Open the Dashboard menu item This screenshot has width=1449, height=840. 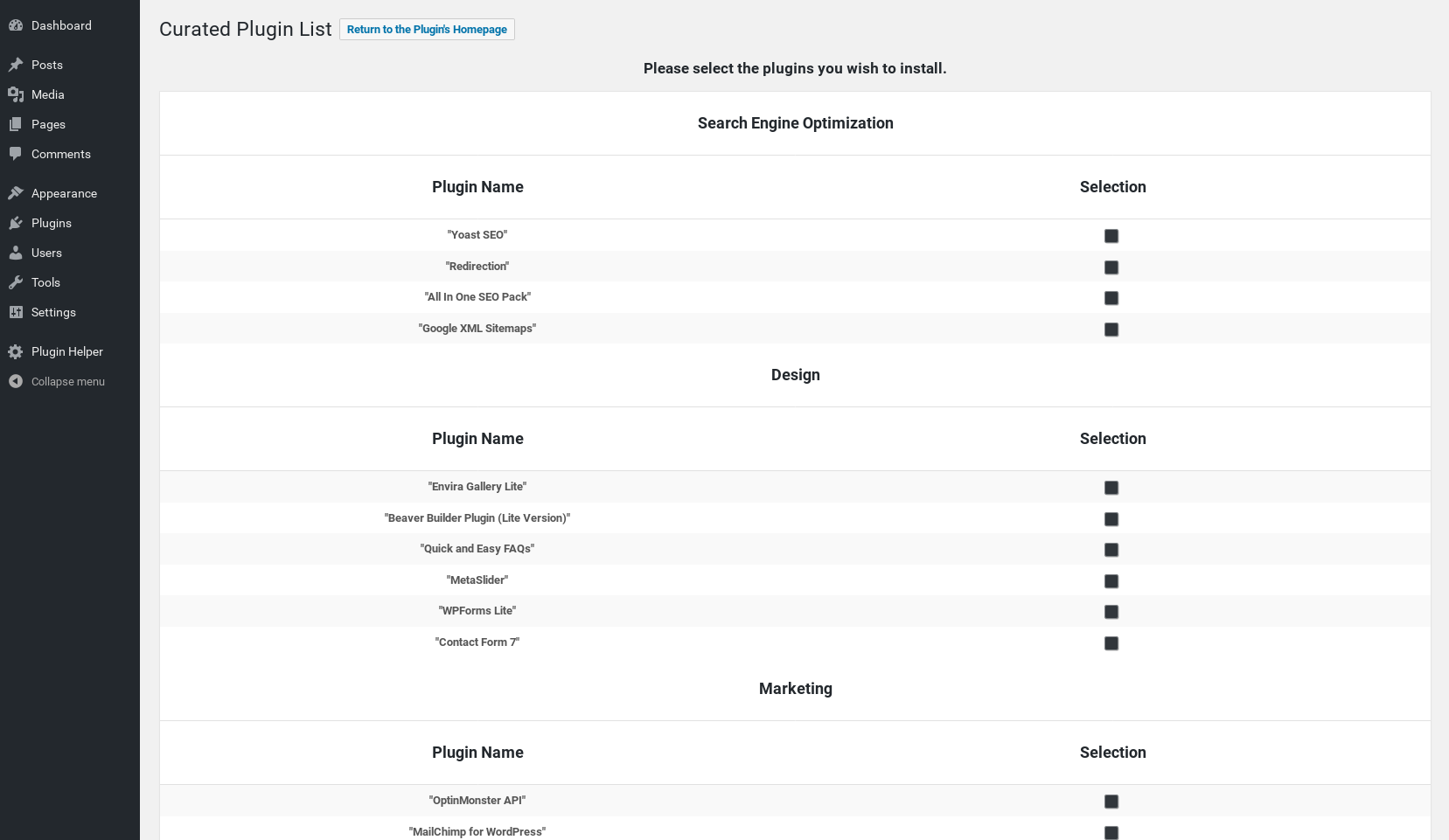70,25
